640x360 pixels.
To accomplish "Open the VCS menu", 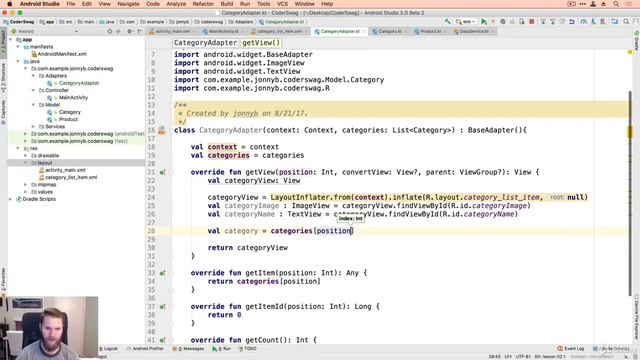I will click(282, 4).
